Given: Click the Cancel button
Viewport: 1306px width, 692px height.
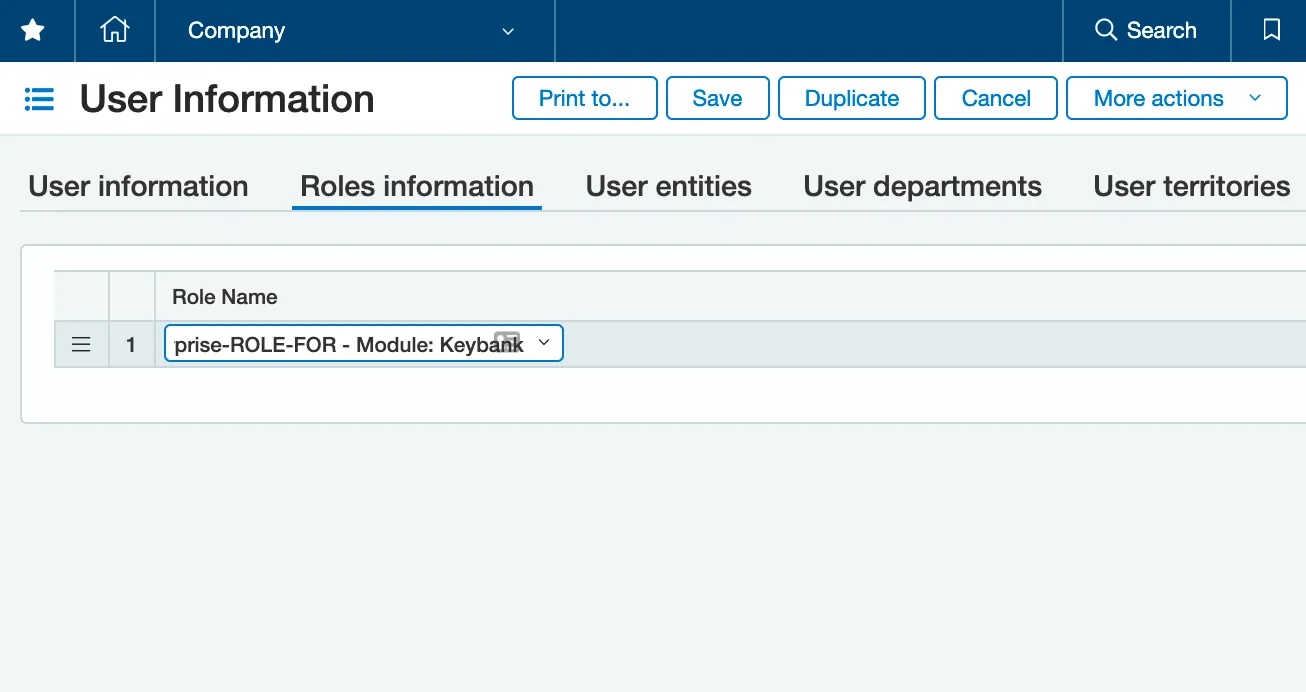Looking at the screenshot, I should [x=995, y=98].
